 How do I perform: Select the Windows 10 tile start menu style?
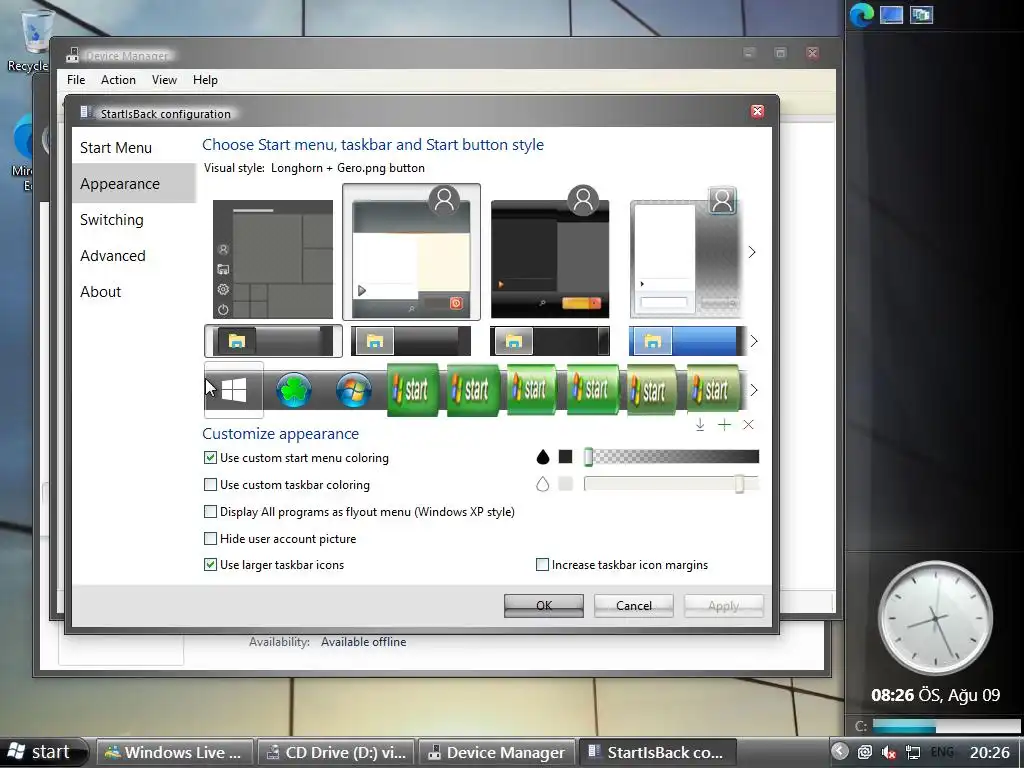point(273,259)
